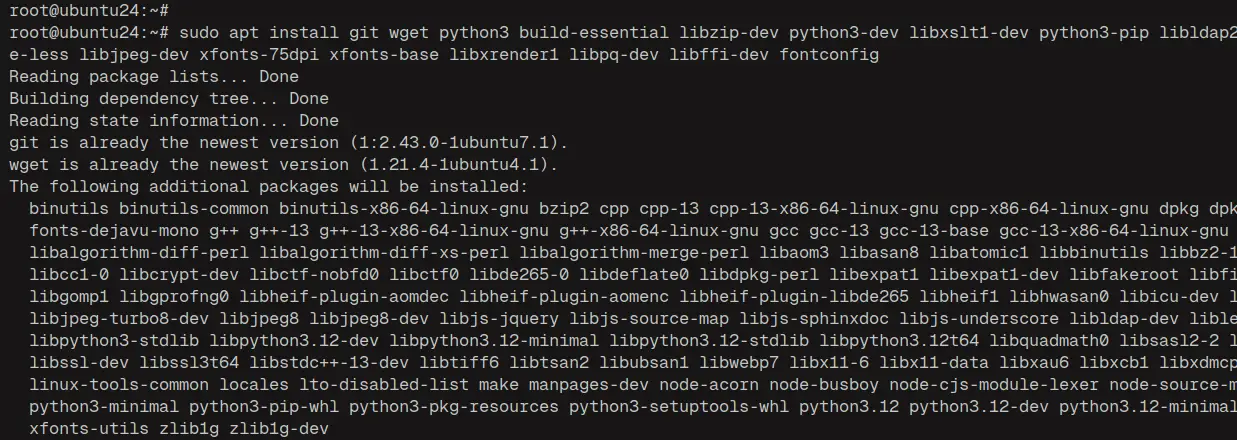Click the libjs-jquery package name

click(499, 318)
